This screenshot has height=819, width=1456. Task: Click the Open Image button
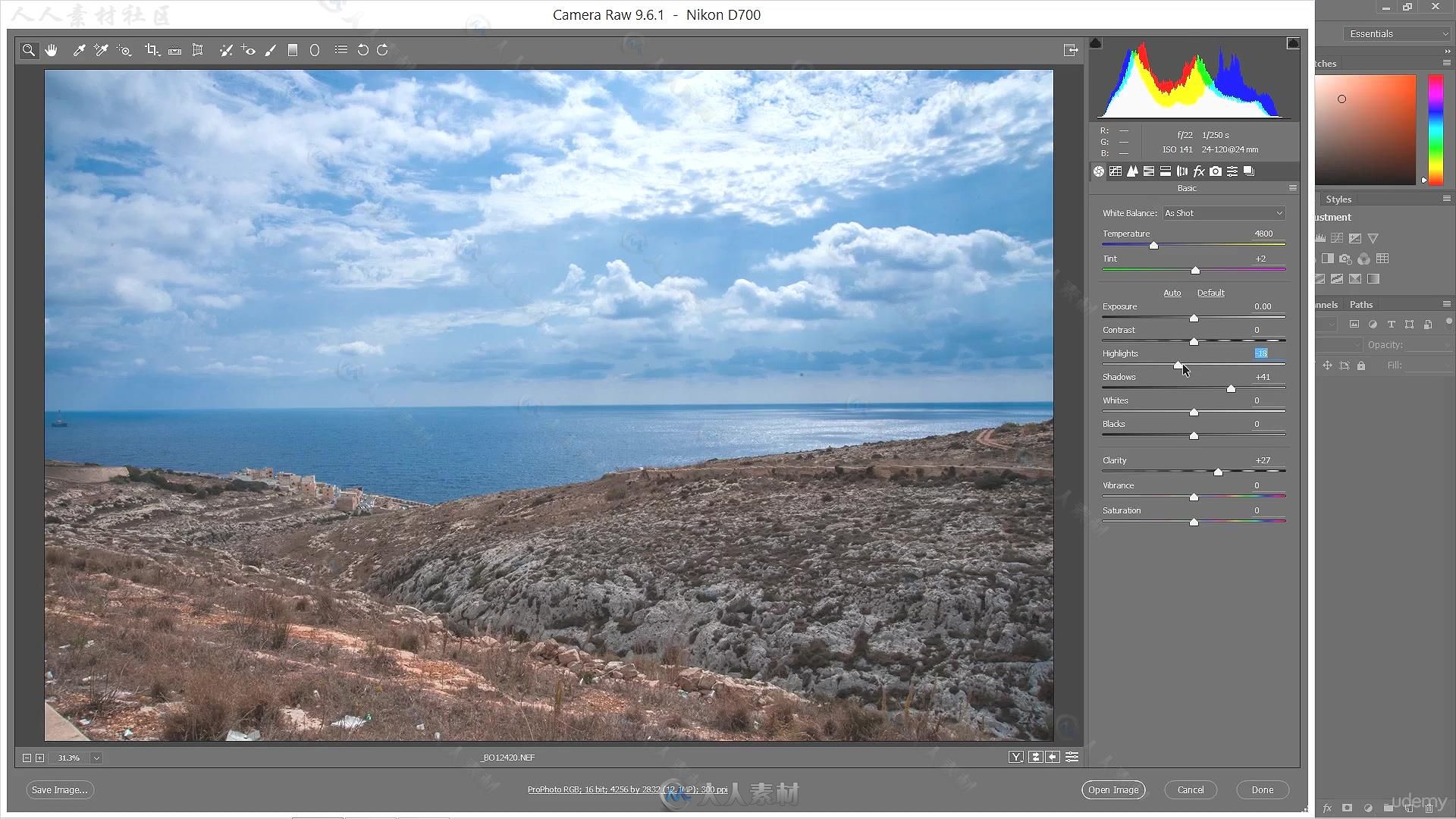coord(1113,789)
